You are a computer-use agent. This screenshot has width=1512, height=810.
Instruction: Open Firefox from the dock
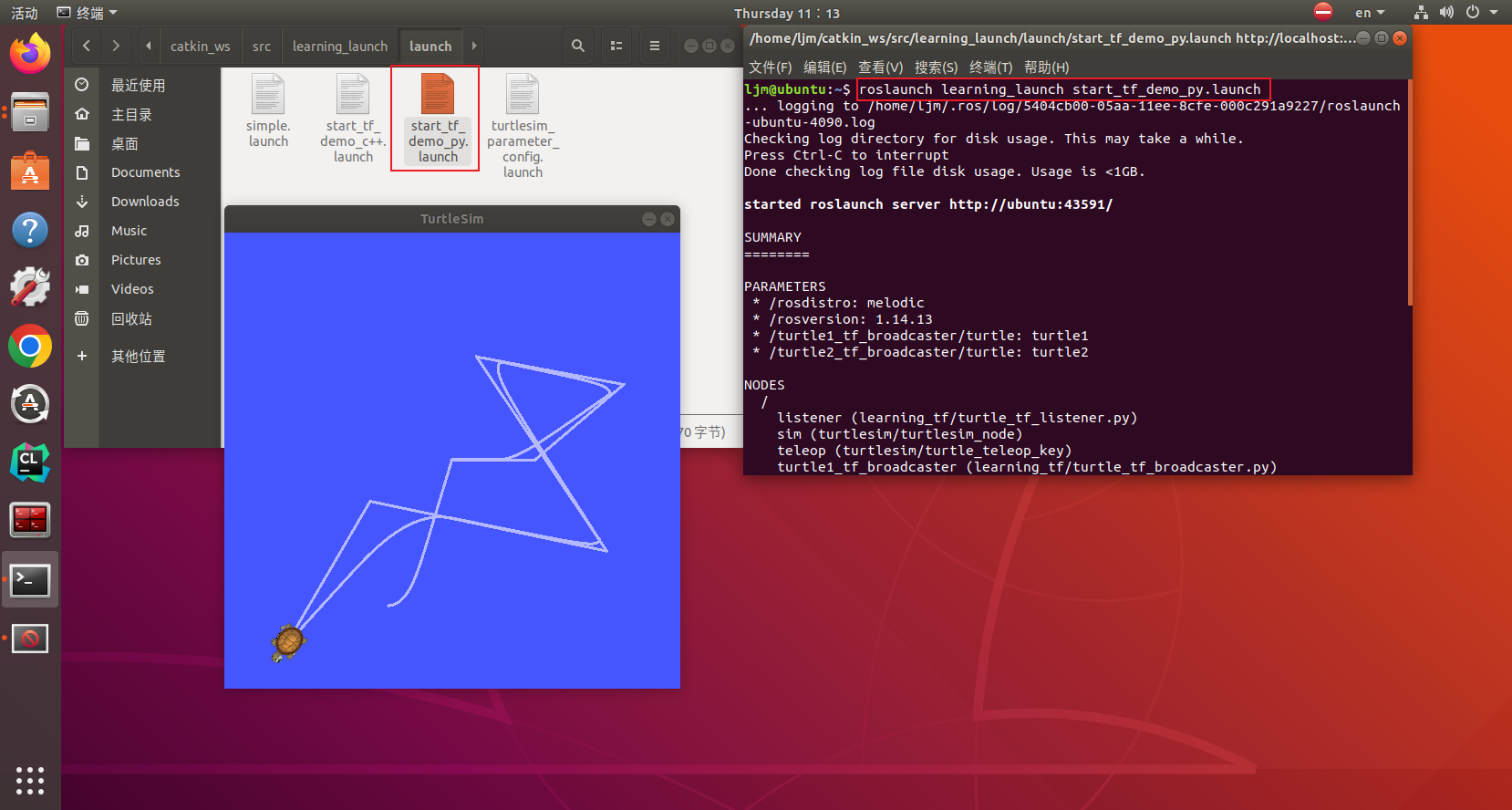tap(30, 54)
